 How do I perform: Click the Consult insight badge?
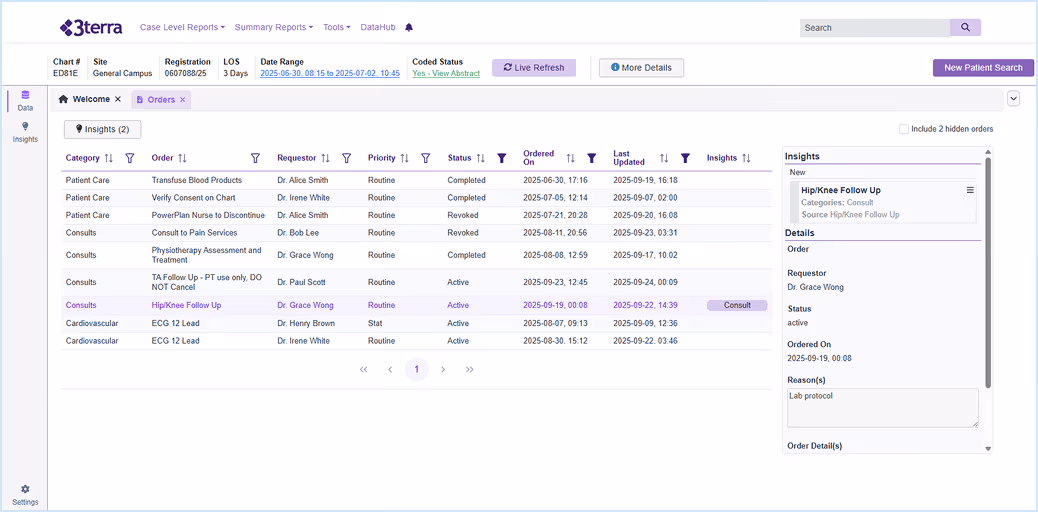click(x=737, y=305)
